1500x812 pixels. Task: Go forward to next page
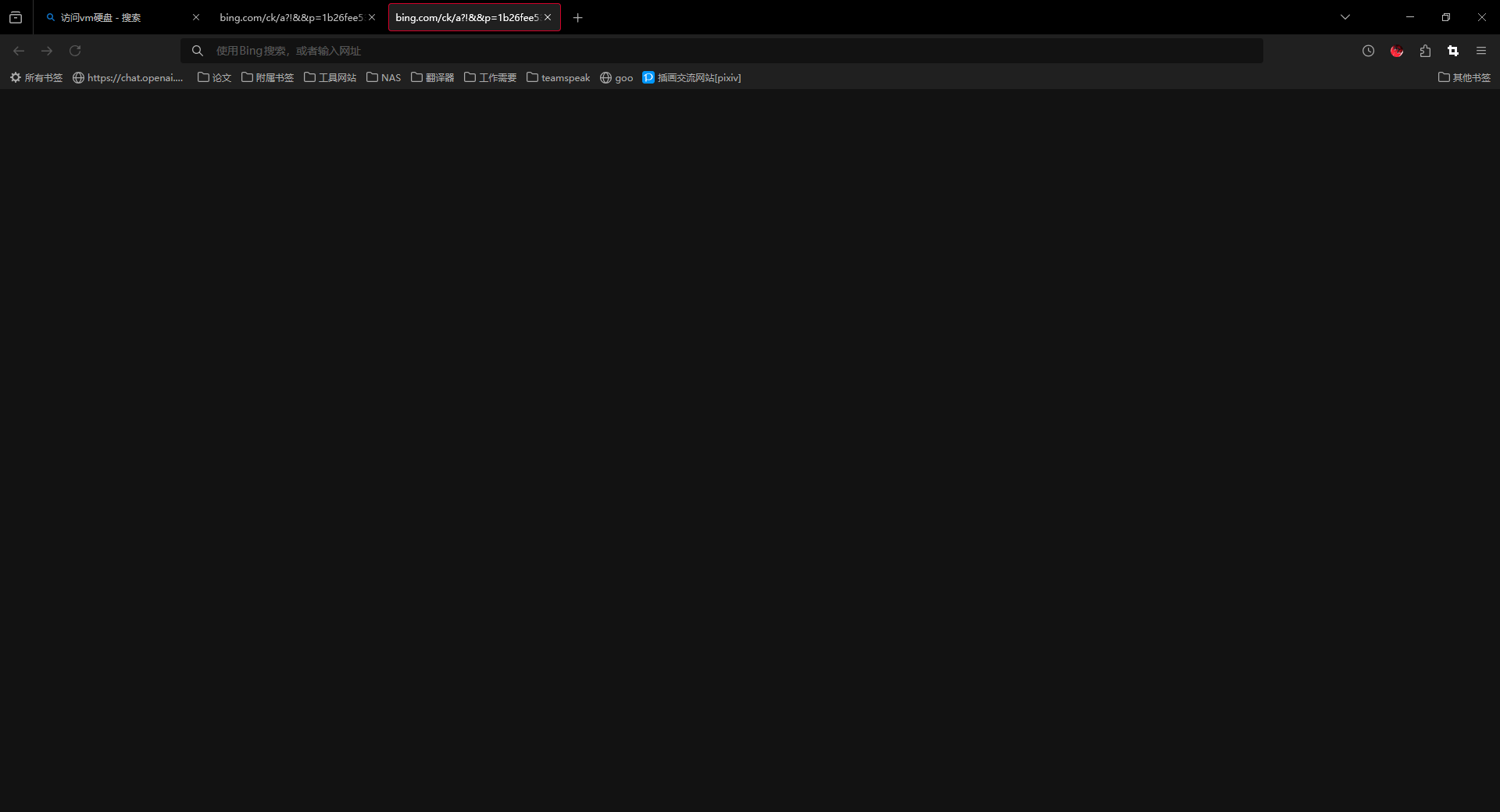point(47,51)
